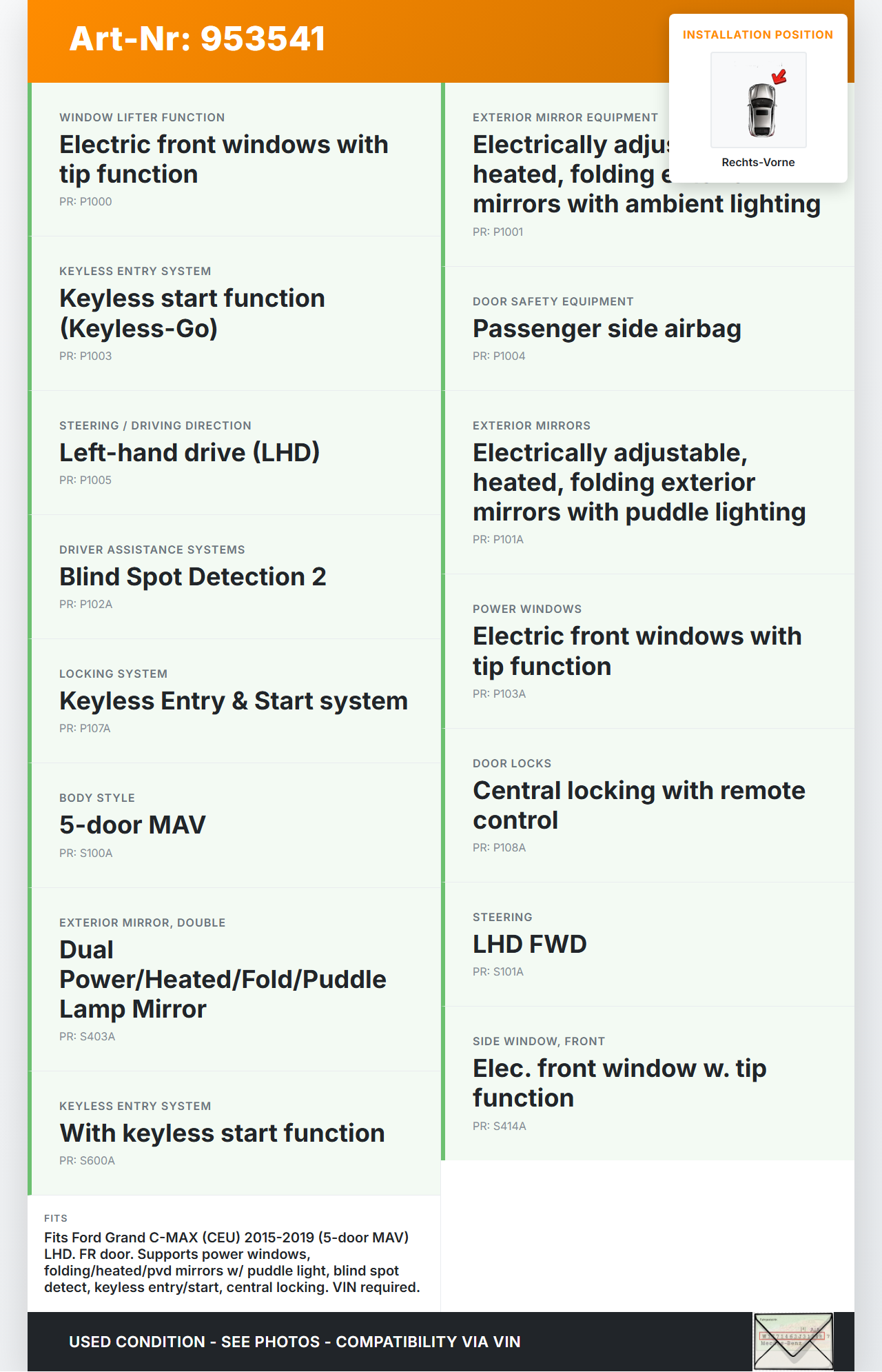Select the Rechts-Vorne position label
This screenshot has width=882, height=1372.
758,162
